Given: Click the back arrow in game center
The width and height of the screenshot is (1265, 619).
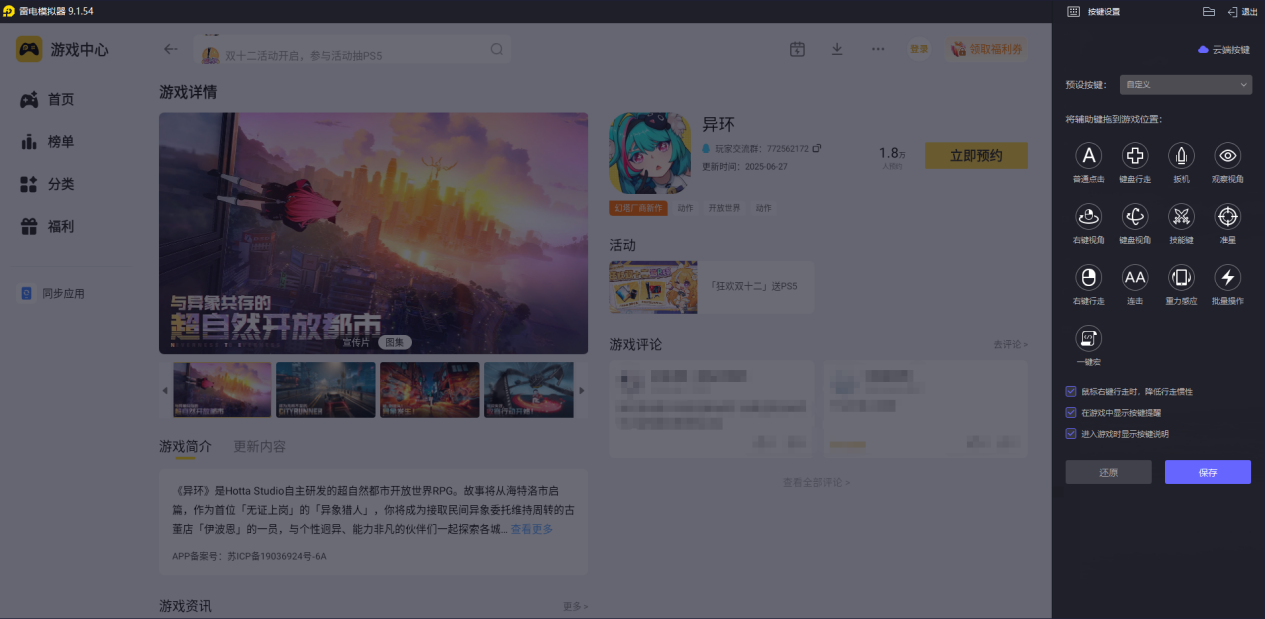Looking at the screenshot, I should (x=171, y=49).
